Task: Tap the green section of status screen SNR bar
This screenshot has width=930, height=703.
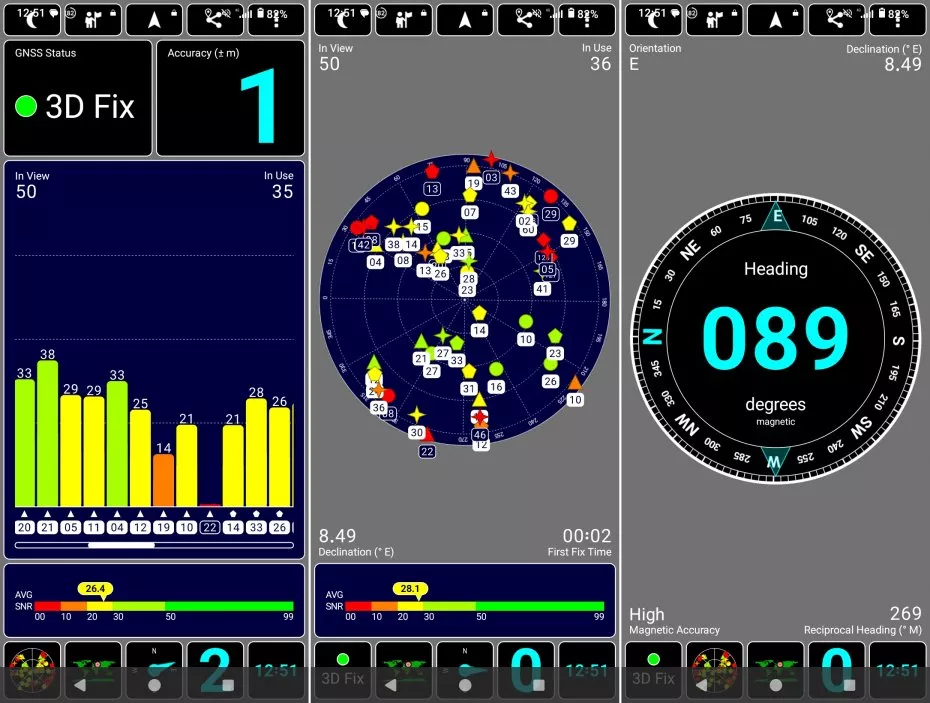Action: (230, 606)
